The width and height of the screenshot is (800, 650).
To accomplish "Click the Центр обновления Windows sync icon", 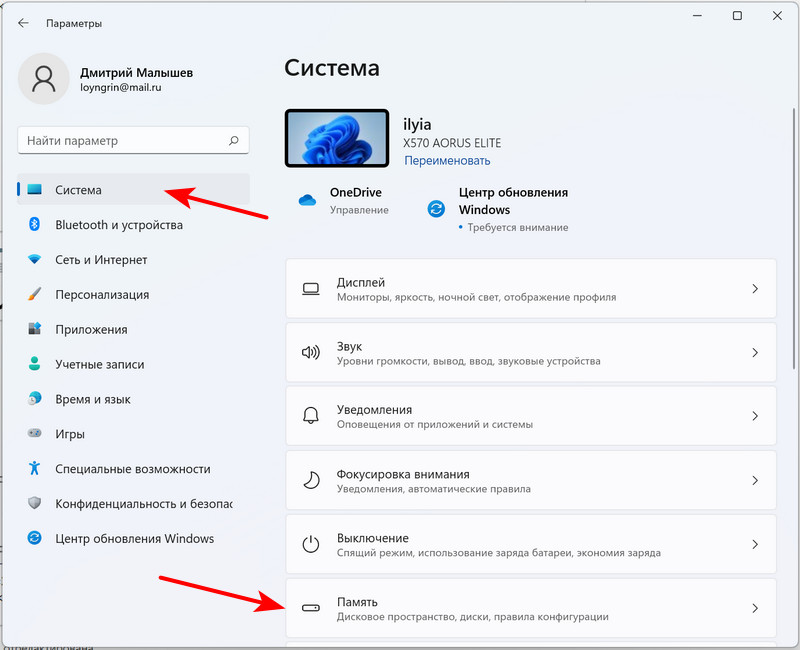I will 436,208.
